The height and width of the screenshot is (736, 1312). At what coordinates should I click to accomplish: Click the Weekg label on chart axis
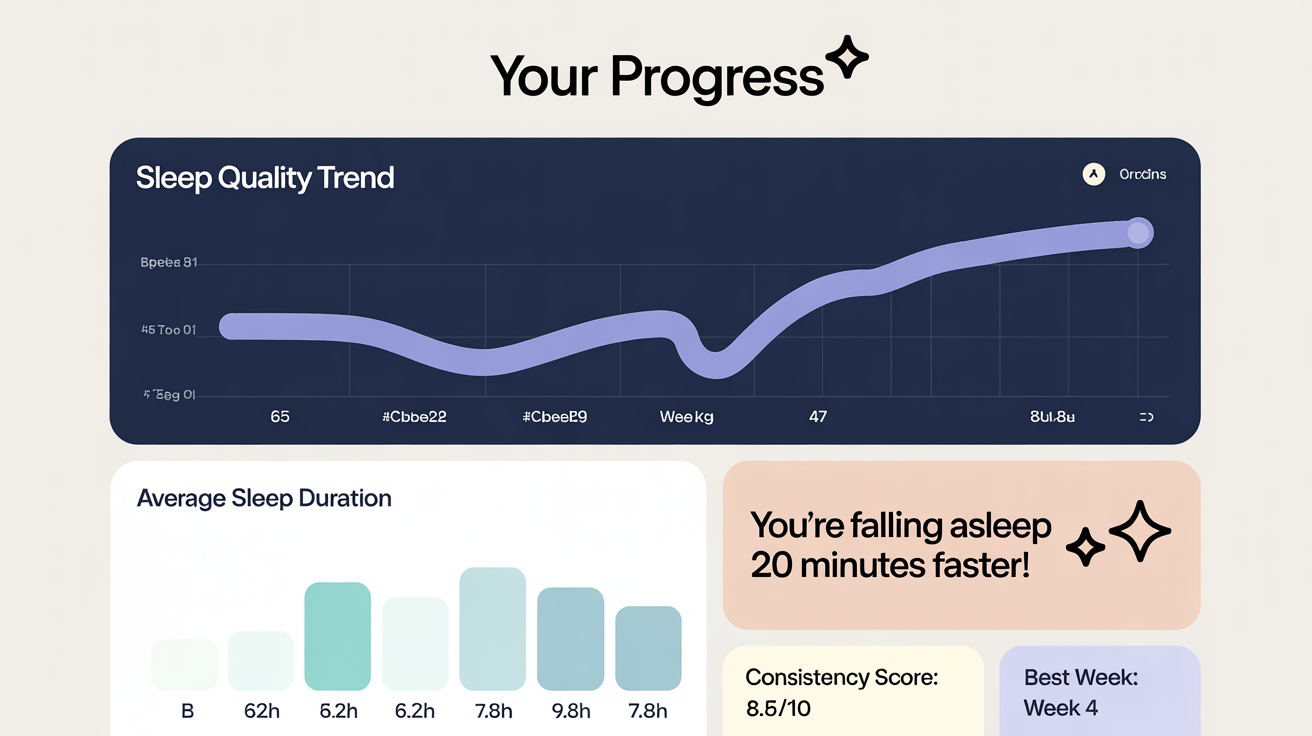click(x=686, y=417)
